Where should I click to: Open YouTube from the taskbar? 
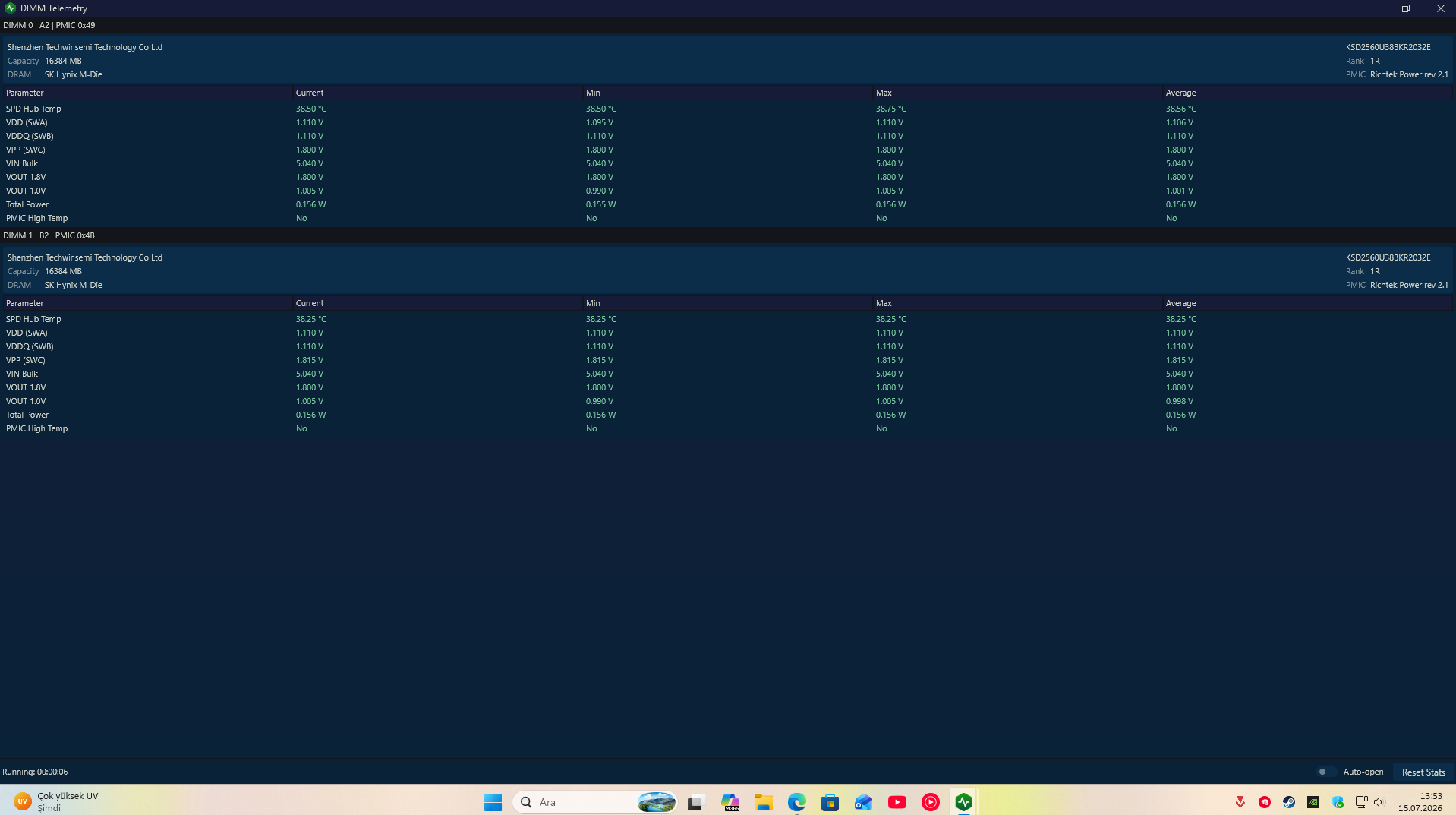click(x=897, y=802)
